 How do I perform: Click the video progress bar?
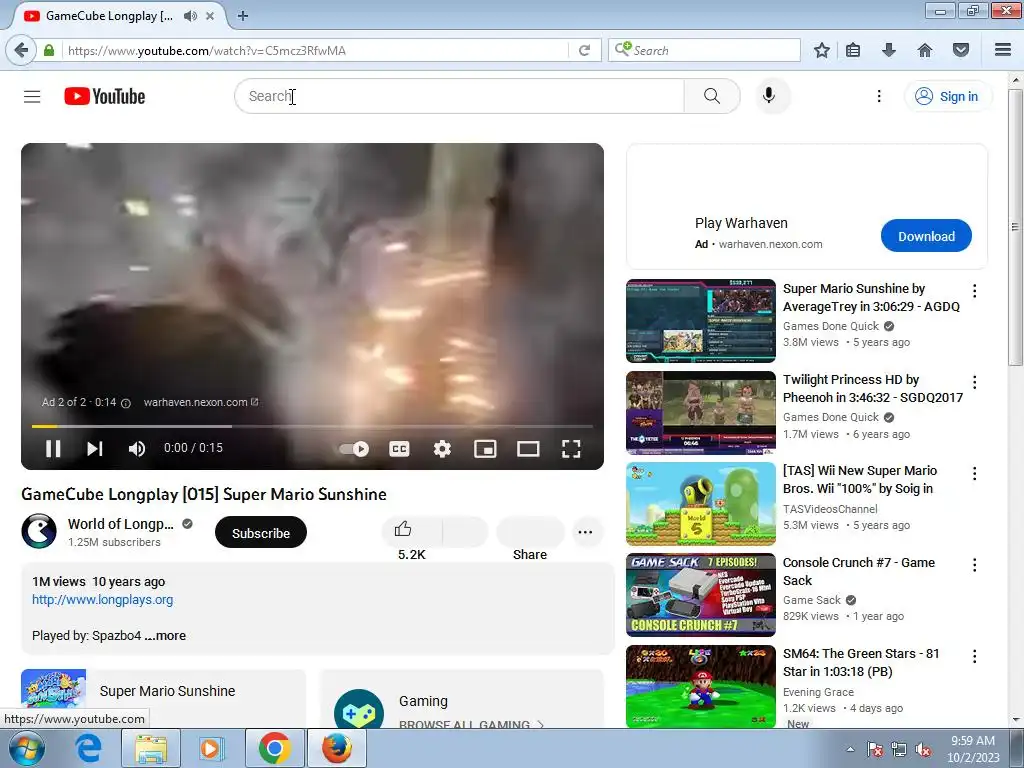[312, 426]
